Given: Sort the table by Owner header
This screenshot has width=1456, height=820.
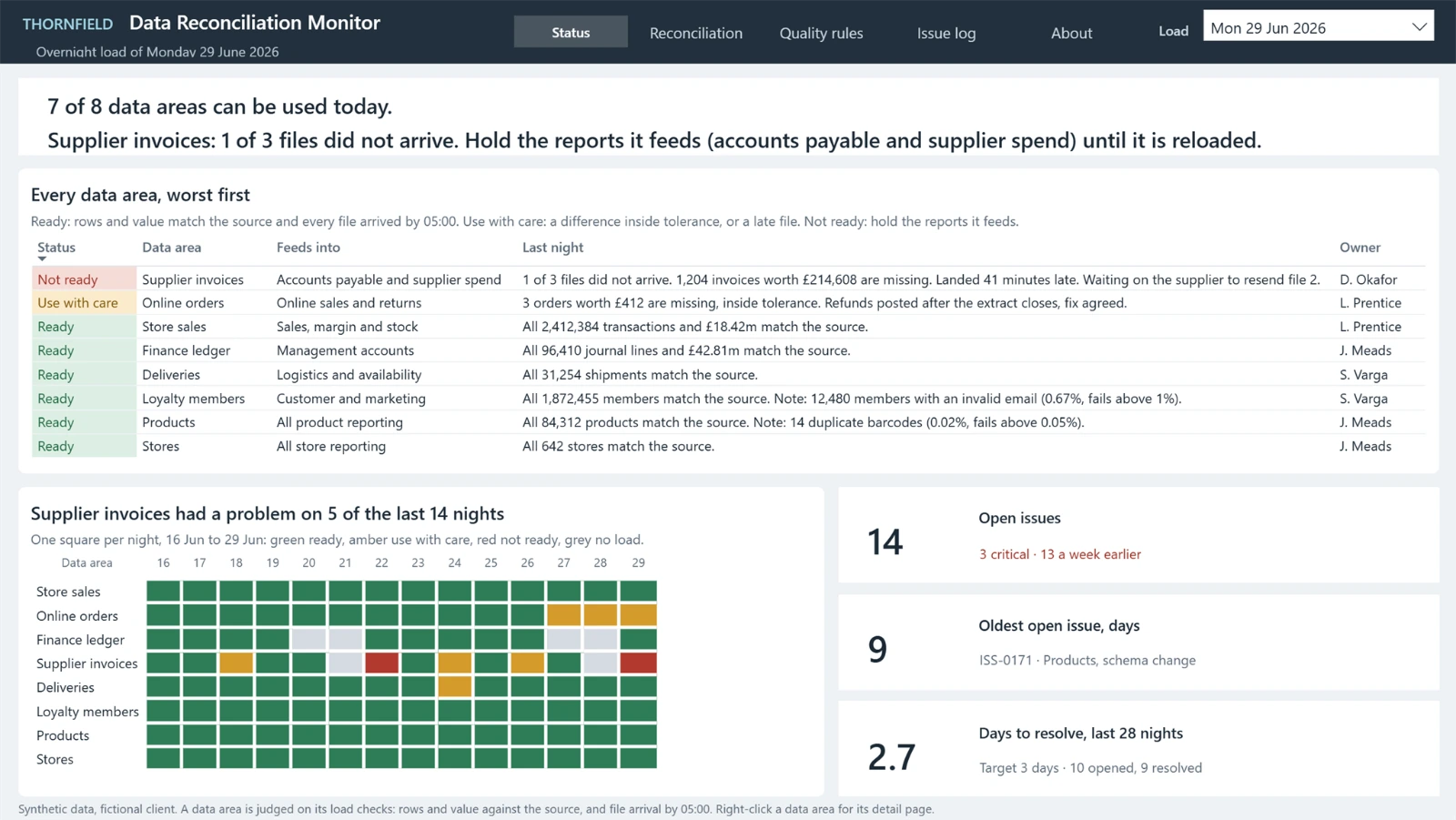Looking at the screenshot, I should point(1360,248).
